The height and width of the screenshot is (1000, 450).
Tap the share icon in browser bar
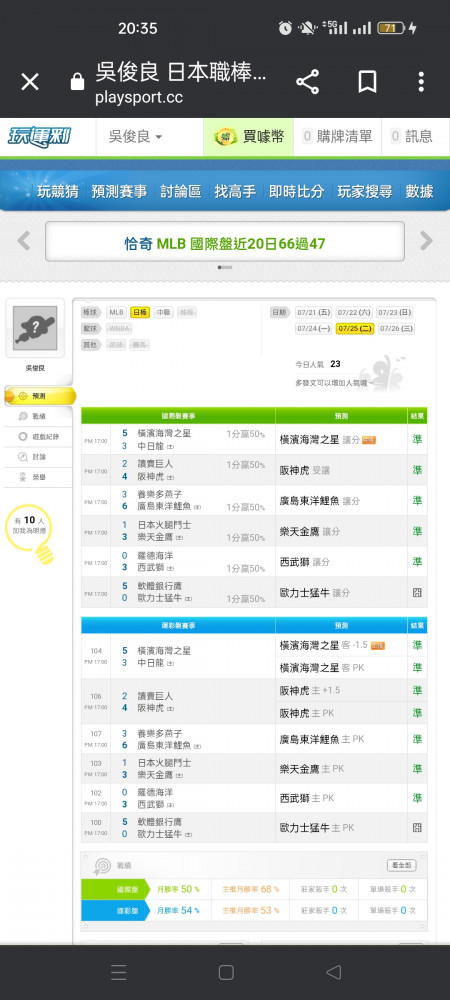point(307,82)
